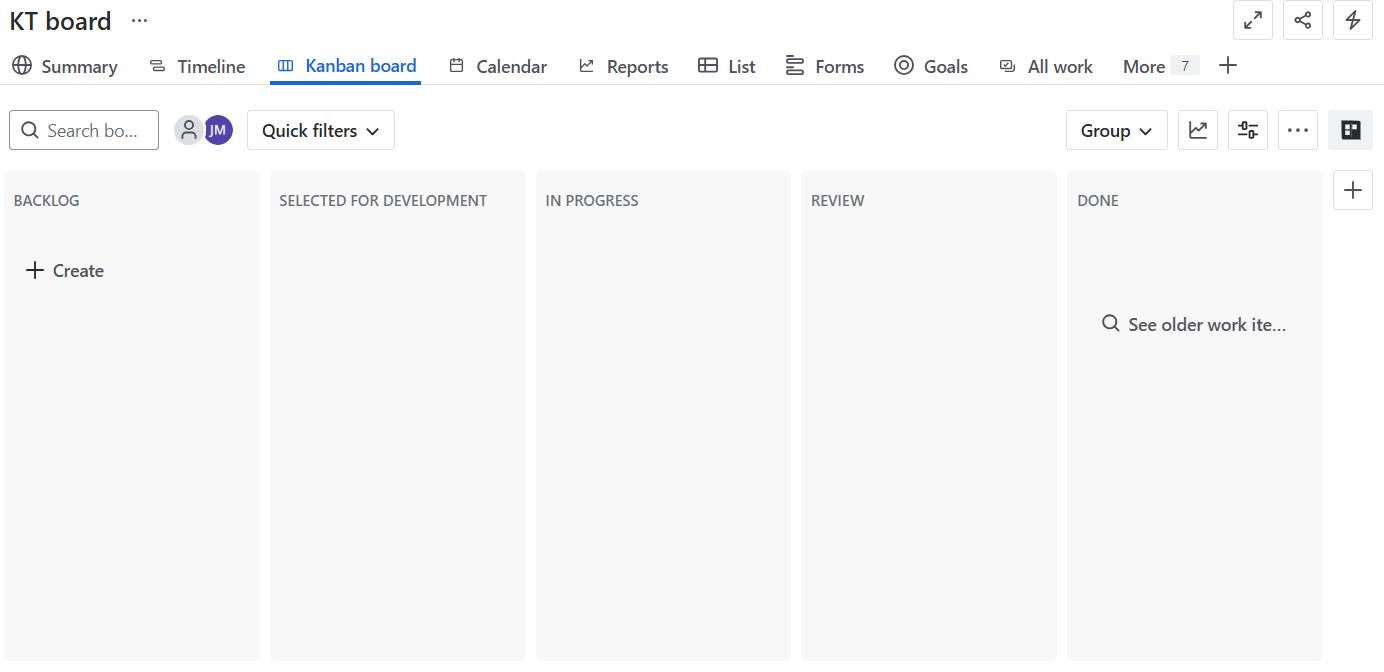Expand the More tabs menu
Screen dimensions: 1384x672
click(x=1158, y=66)
